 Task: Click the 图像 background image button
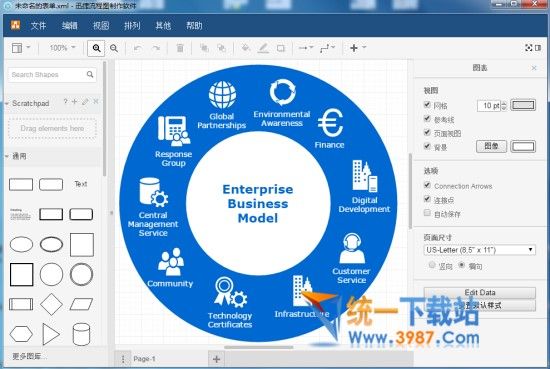[x=491, y=146]
